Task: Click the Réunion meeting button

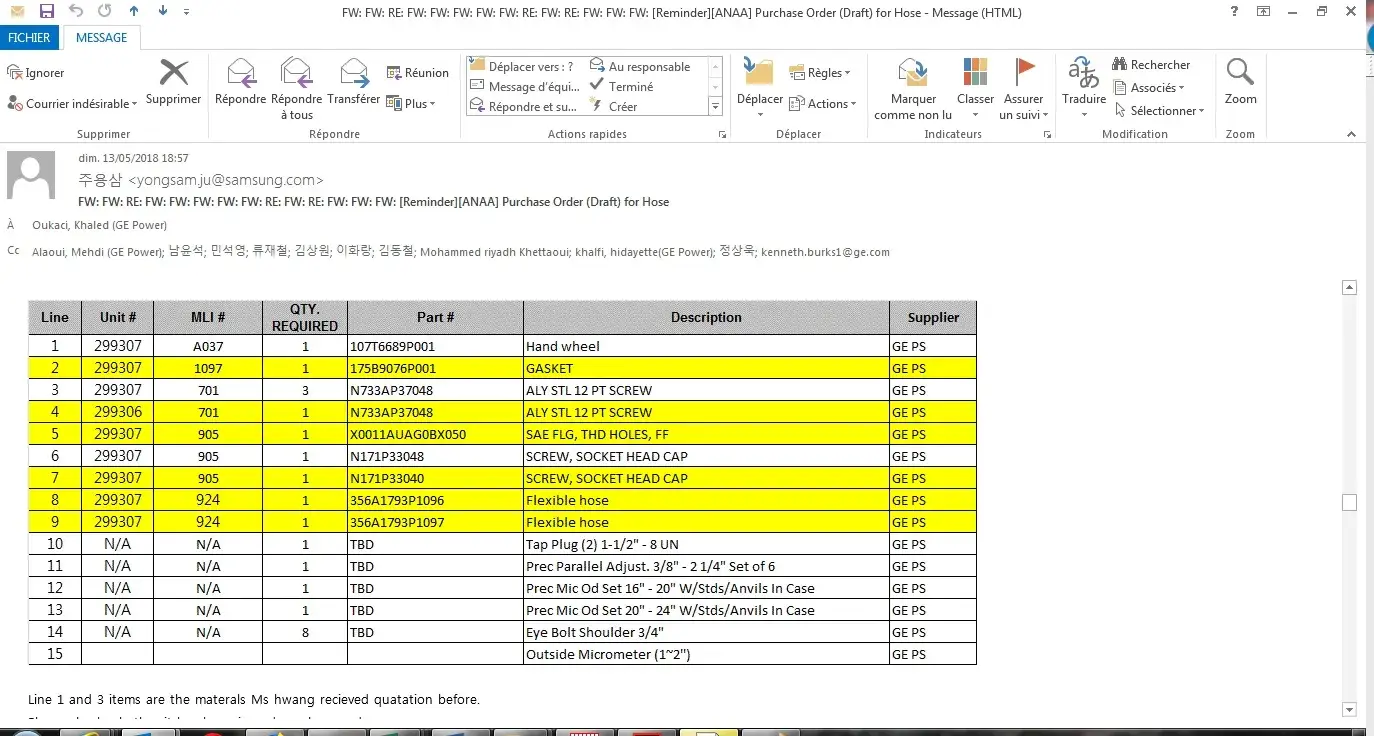Action: pyautogui.click(x=417, y=73)
